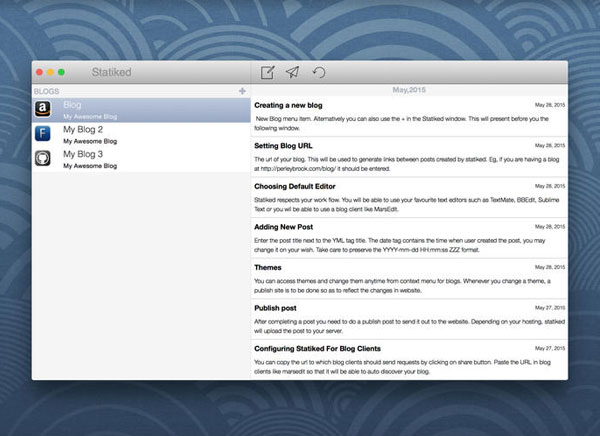
Task: Click the GitHub icon of My Blog 3
Action: tap(42, 158)
